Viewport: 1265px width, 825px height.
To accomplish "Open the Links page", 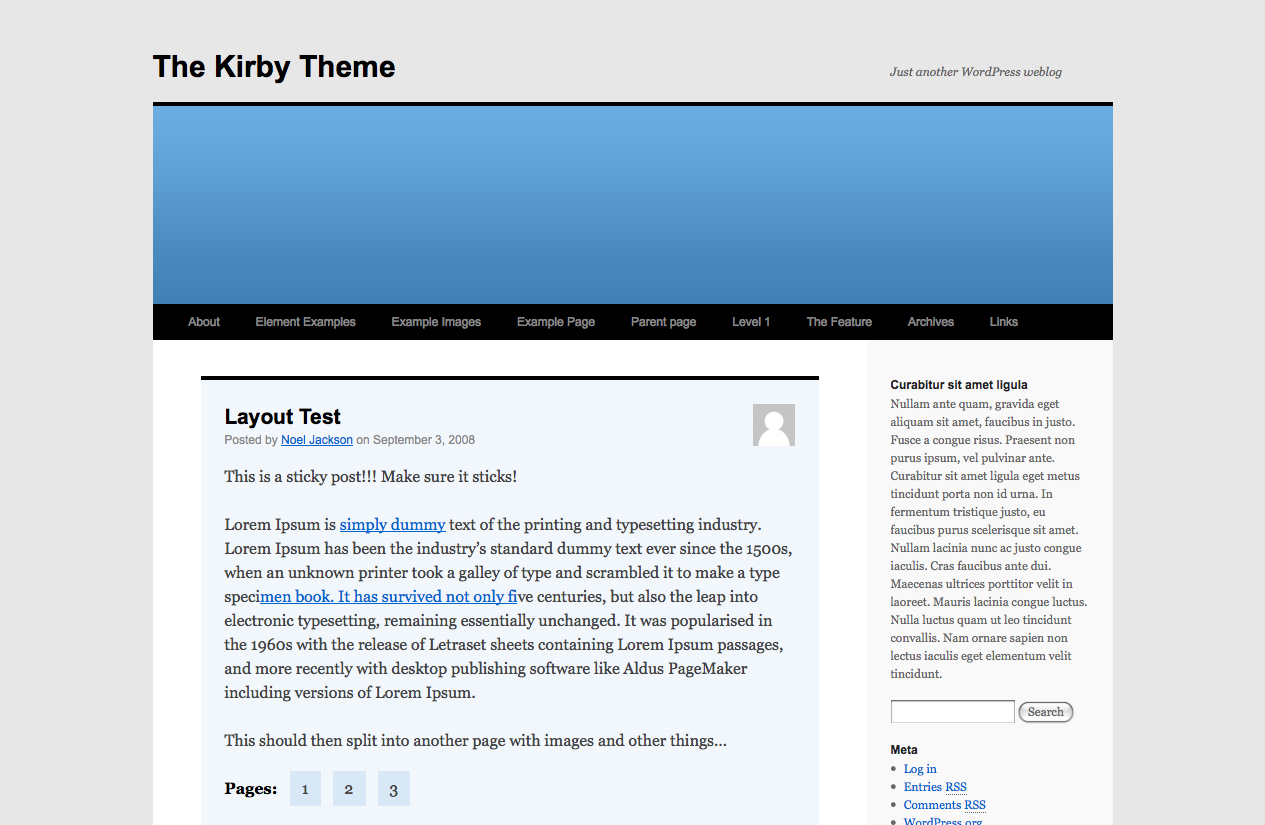I will 1003,321.
